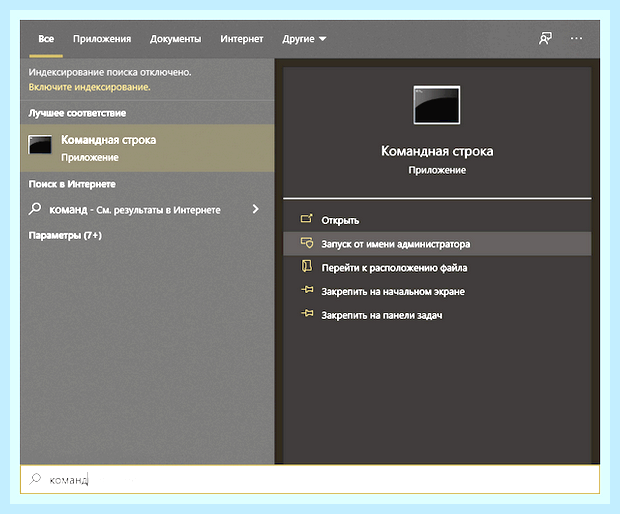620x514 pixels.
Task: Focus the search box containing команд
Action: 310,479
